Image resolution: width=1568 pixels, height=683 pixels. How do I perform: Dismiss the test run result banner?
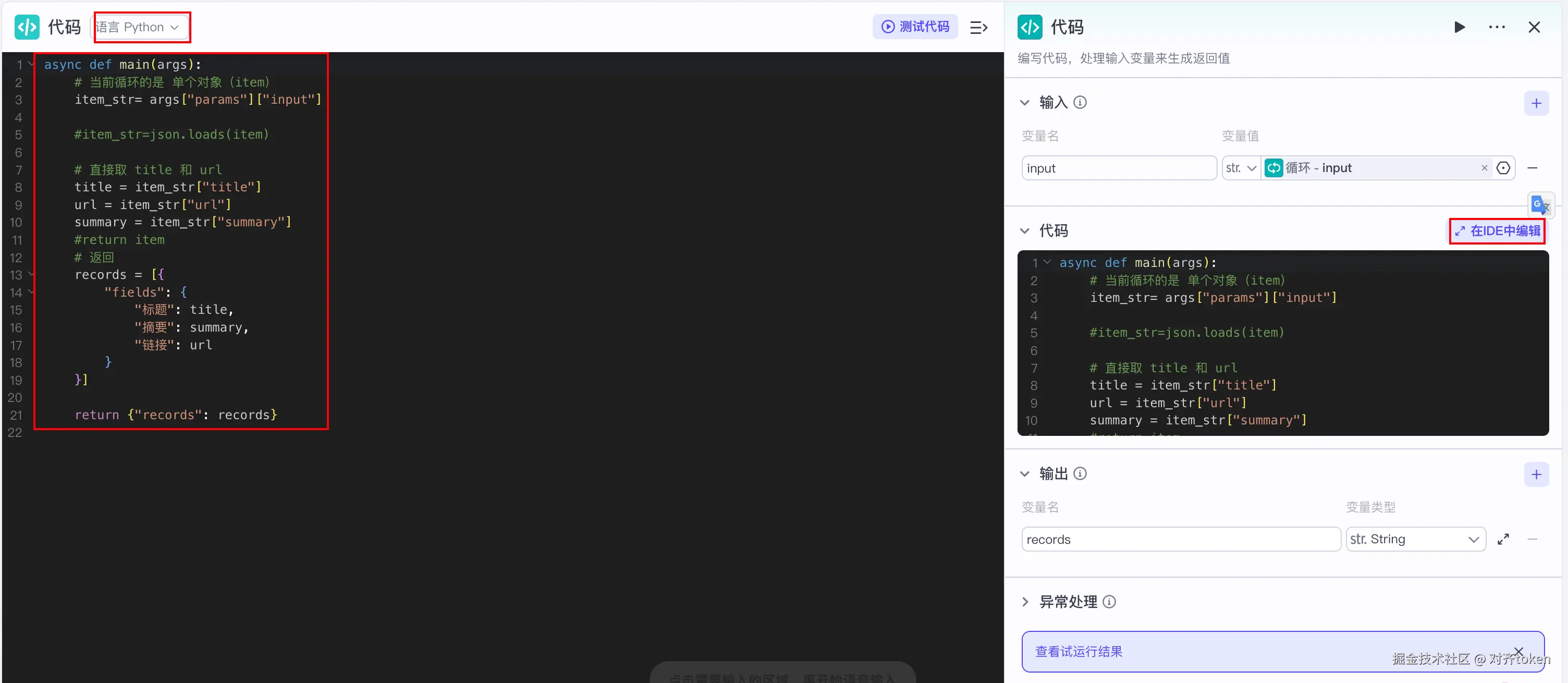coord(1518,651)
